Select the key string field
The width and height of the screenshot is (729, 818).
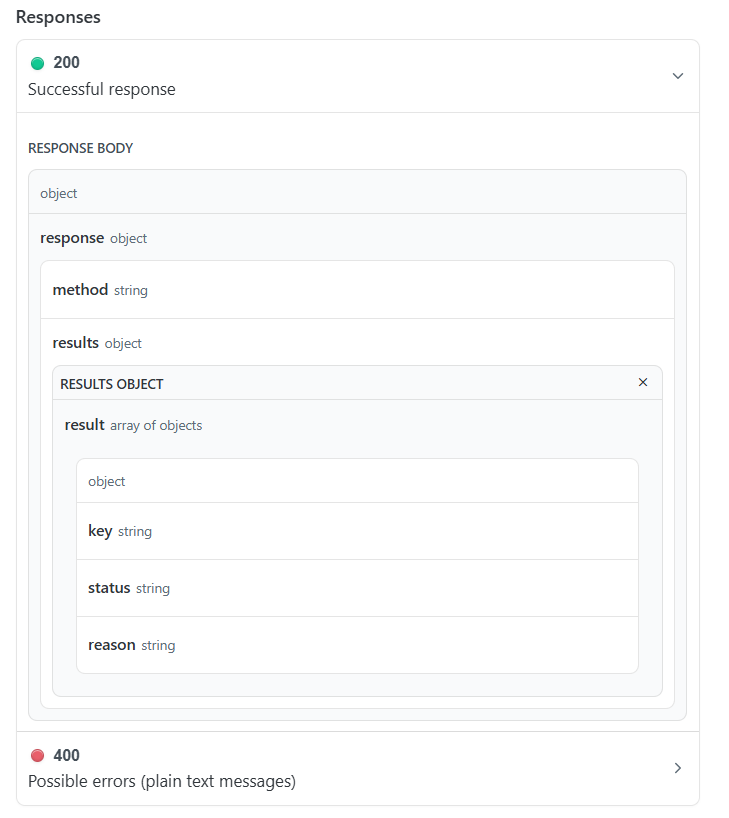coord(357,531)
